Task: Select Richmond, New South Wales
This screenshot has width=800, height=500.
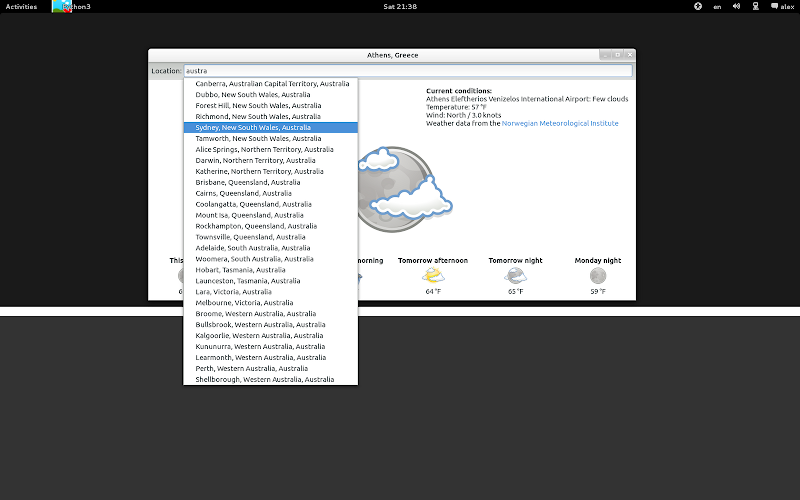Action: point(271,116)
